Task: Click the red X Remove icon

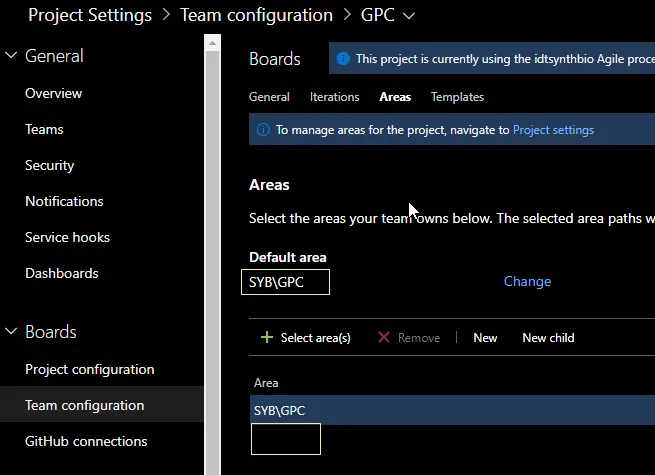Action: pos(384,338)
